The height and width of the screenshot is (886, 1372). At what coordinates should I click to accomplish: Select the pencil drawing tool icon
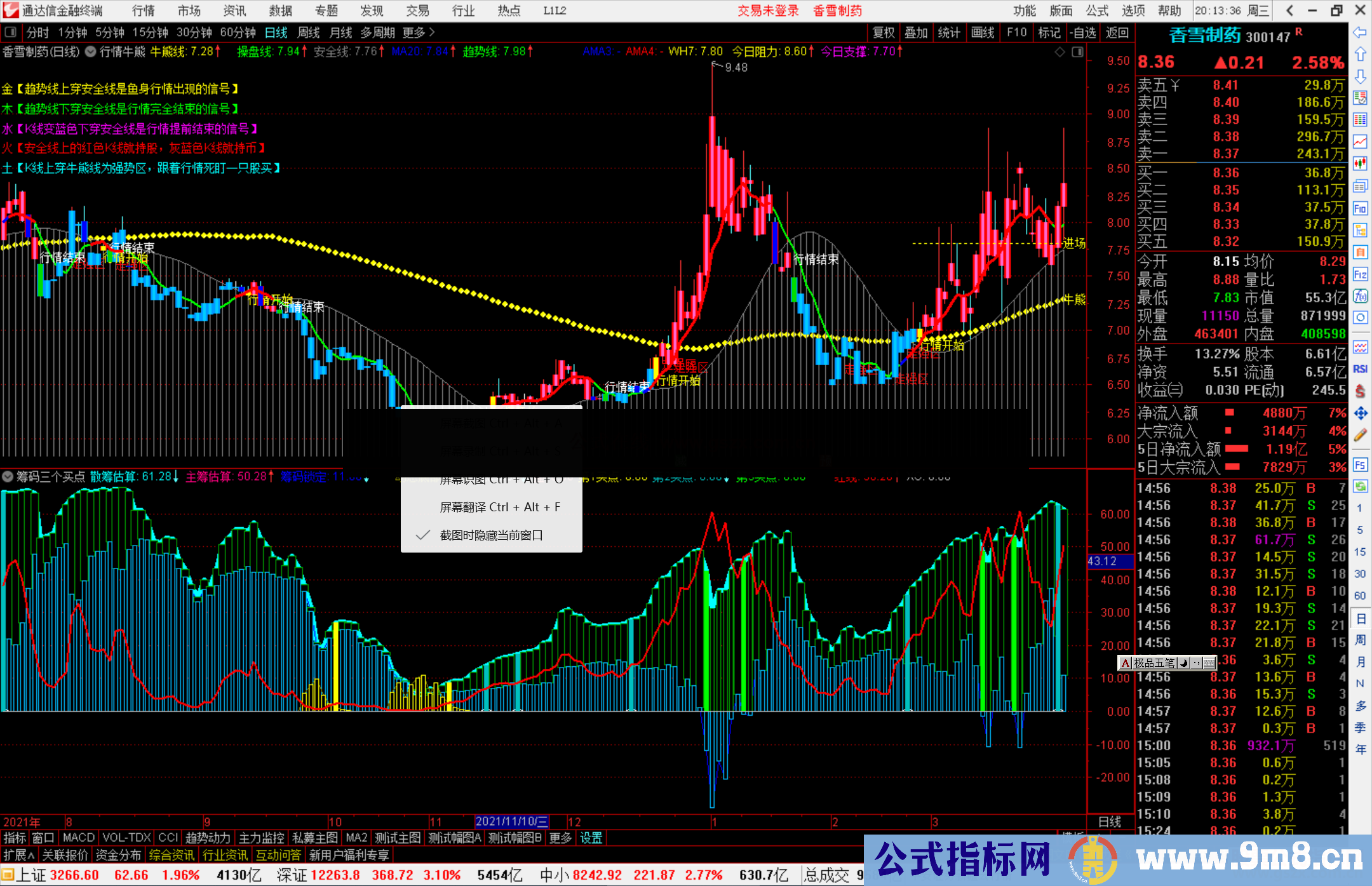coord(1360,435)
